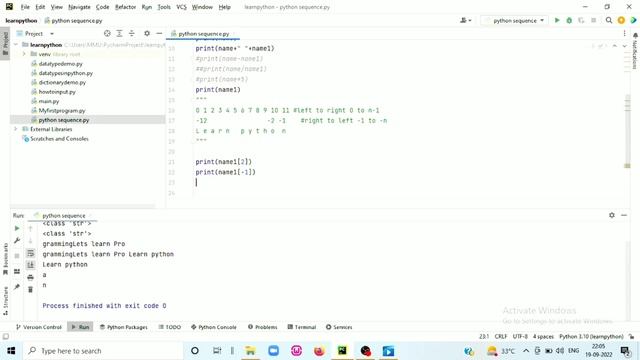Viewport: 640px width, 360px height.
Task: Open the Tools menu
Action: 164,7
